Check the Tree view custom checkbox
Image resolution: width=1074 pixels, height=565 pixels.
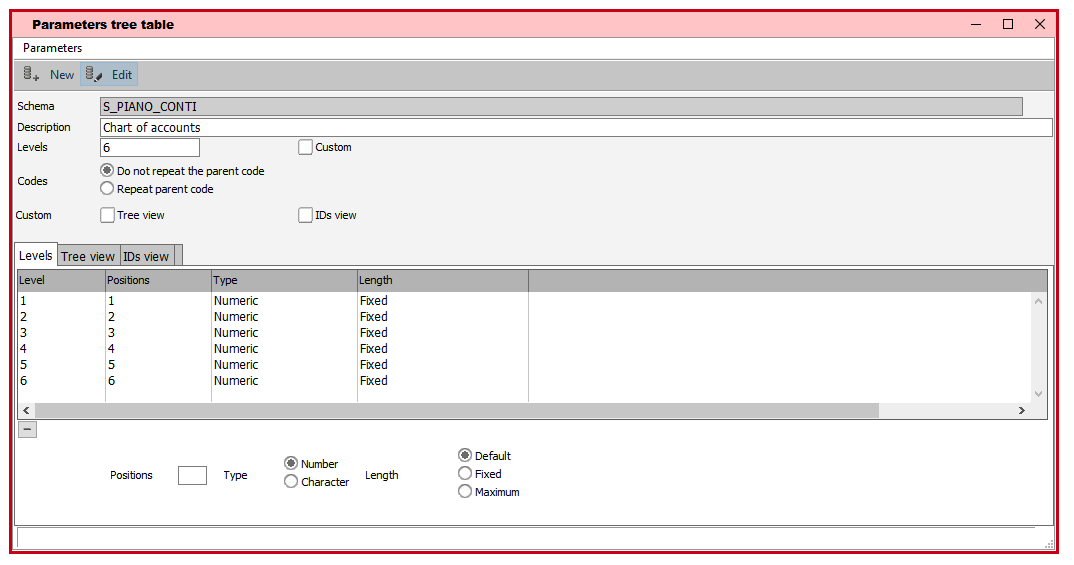(x=108, y=215)
